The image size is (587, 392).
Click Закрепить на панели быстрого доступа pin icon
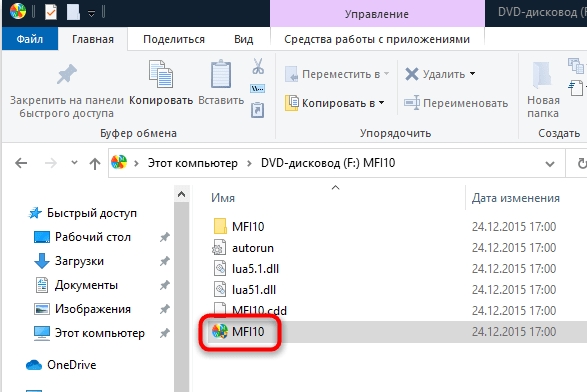pos(67,74)
